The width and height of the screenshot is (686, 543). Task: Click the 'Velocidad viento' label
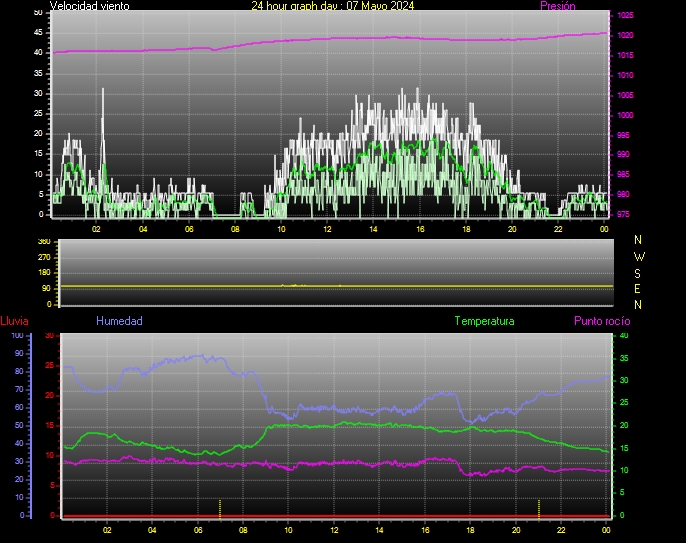(90, 6)
